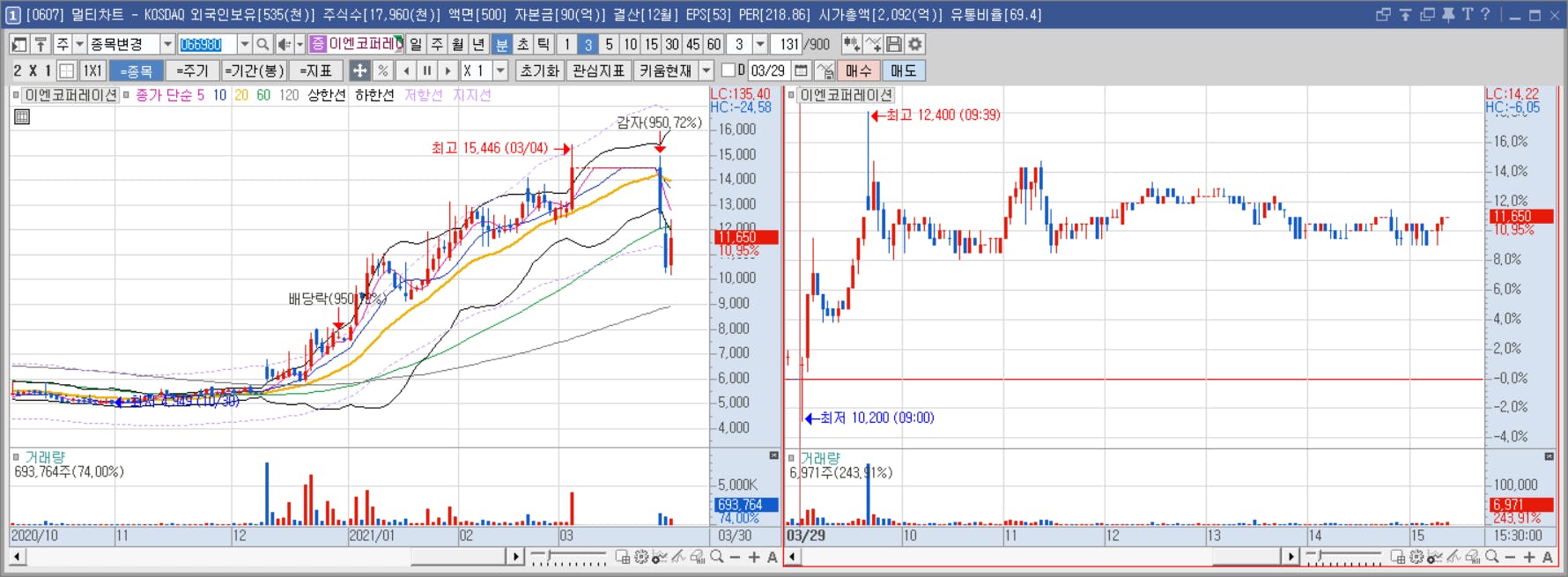Screen dimensions: 1568x577
Task: Expand the stock code dropdown arrow
Action: [244, 44]
